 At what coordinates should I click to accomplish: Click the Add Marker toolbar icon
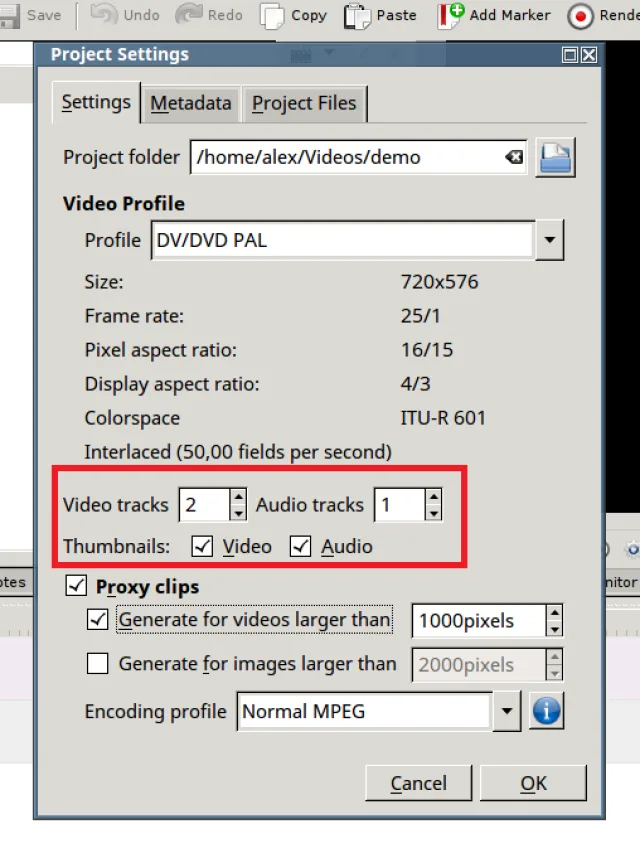(451, 16)
